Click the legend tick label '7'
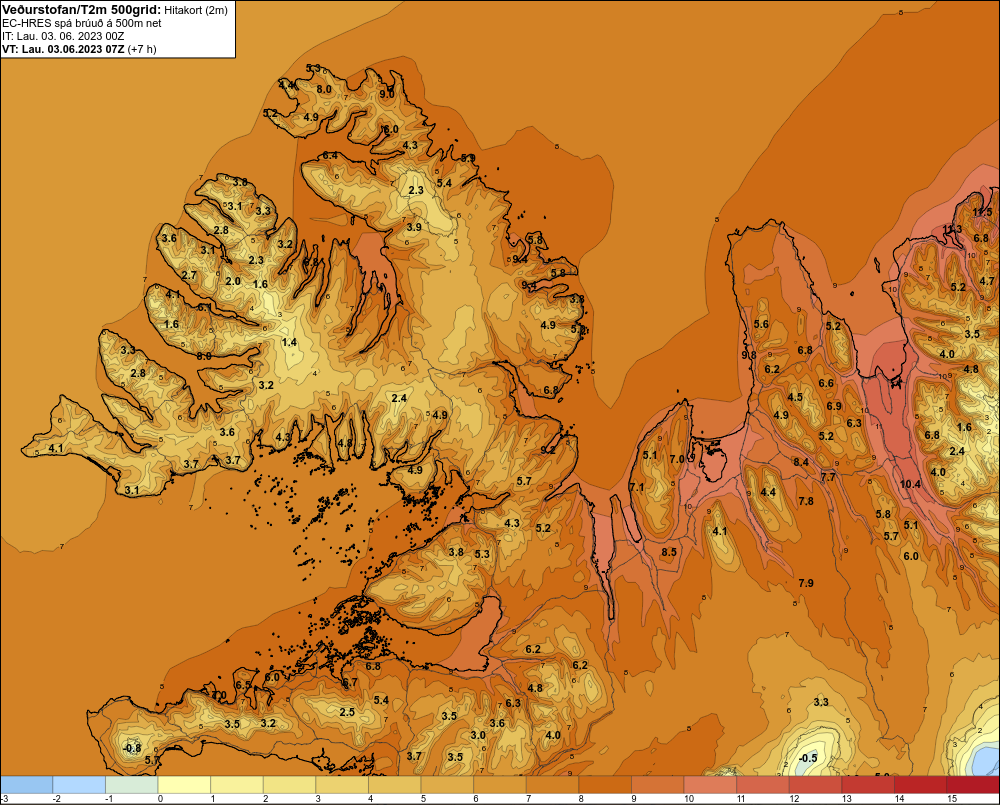 point(528,799)
